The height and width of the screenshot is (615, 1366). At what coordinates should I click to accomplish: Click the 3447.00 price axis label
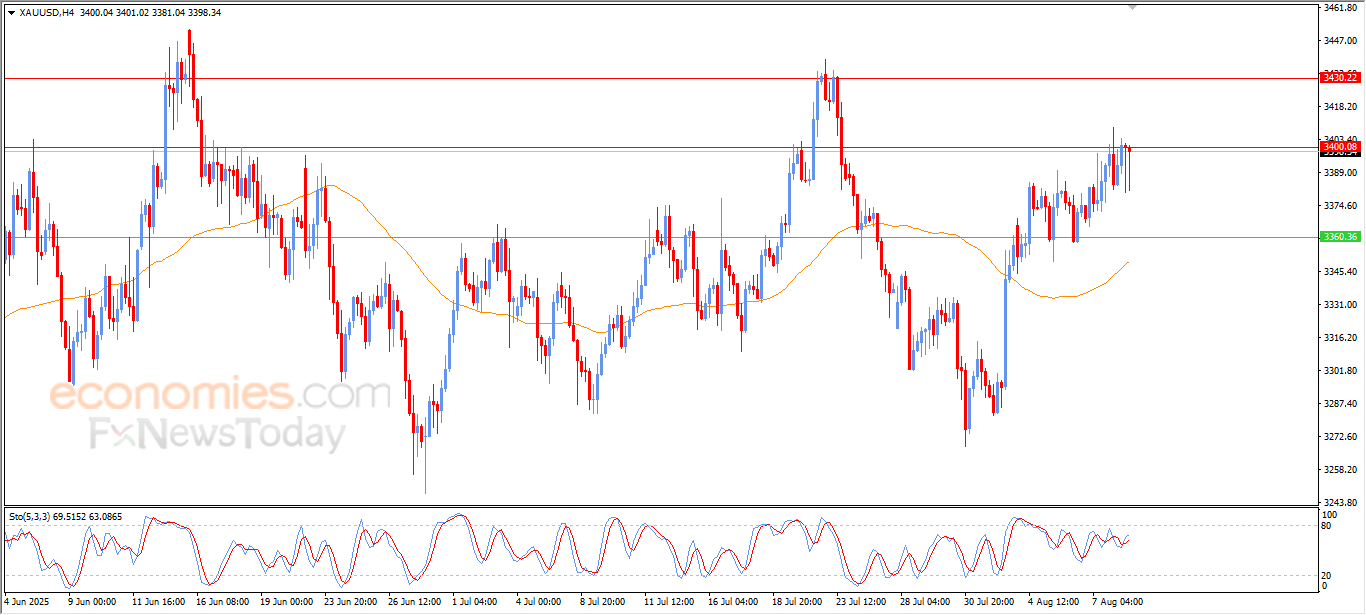(x=1339, y=41)
